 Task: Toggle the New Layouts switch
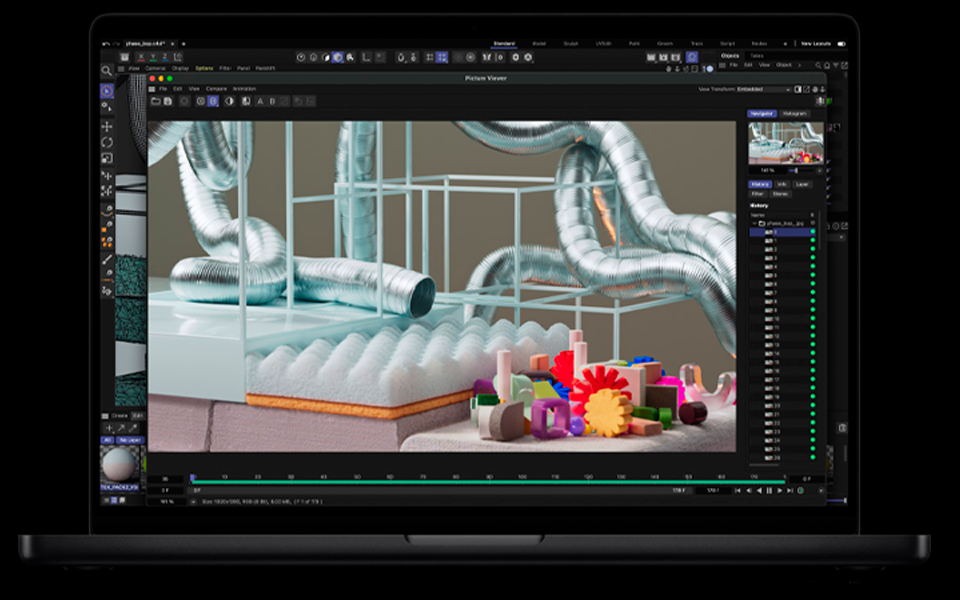[841, 44]
